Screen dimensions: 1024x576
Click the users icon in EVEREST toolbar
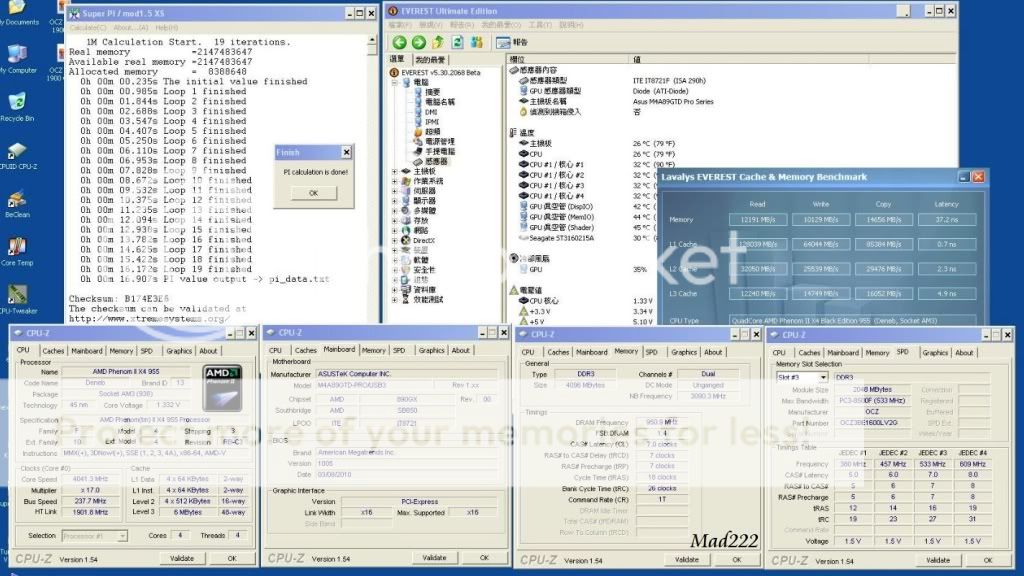pos(477,42)
